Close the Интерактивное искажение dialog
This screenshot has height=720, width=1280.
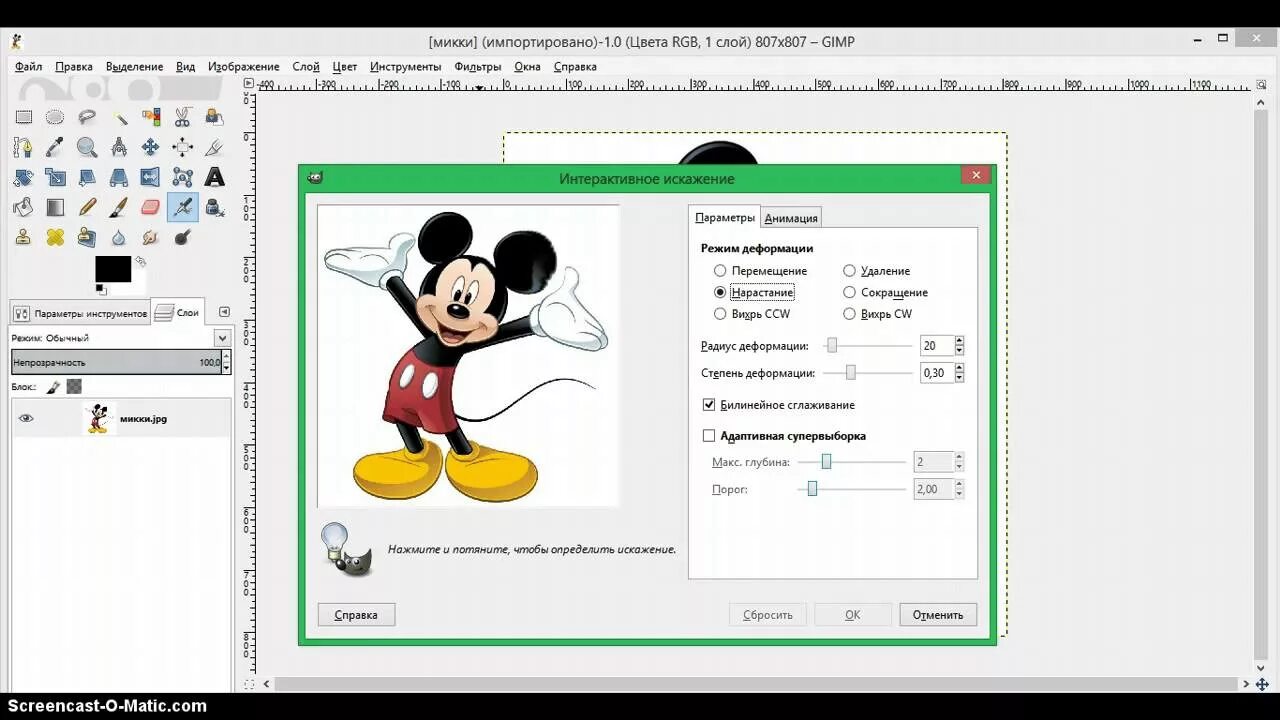coord(976,176)
